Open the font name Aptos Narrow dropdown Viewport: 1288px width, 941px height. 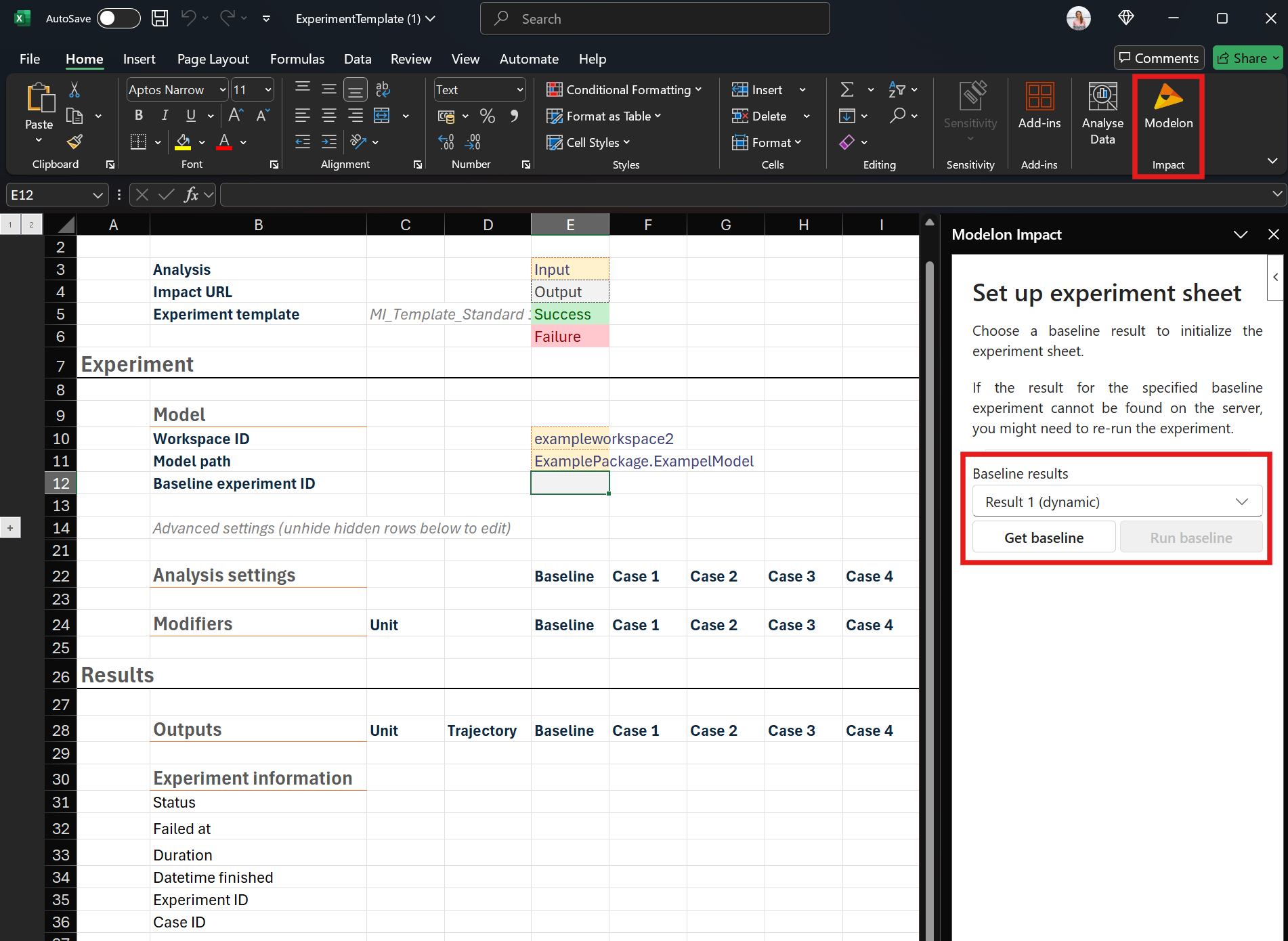coord(223,89)
